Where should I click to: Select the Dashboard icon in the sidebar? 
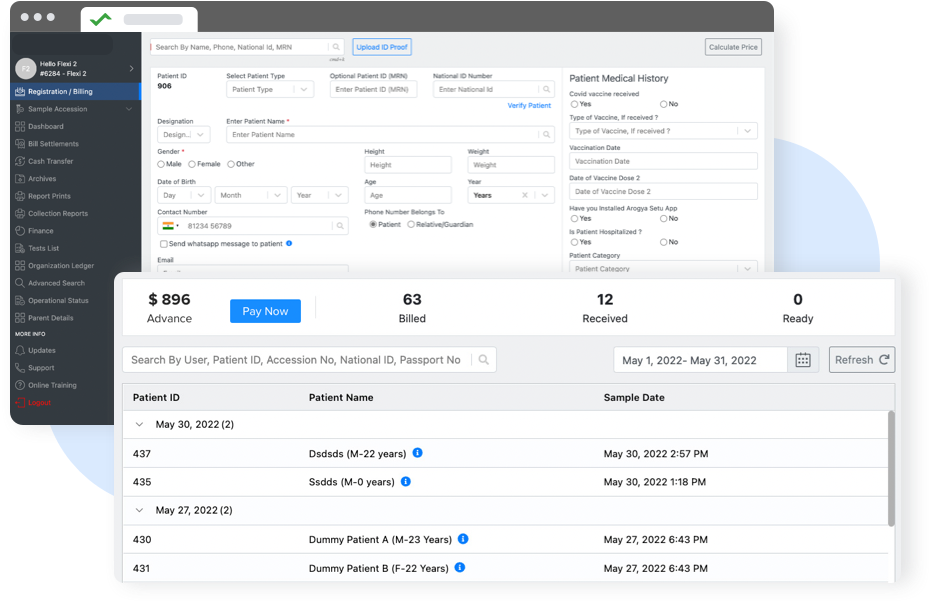[x=21, y=126]
